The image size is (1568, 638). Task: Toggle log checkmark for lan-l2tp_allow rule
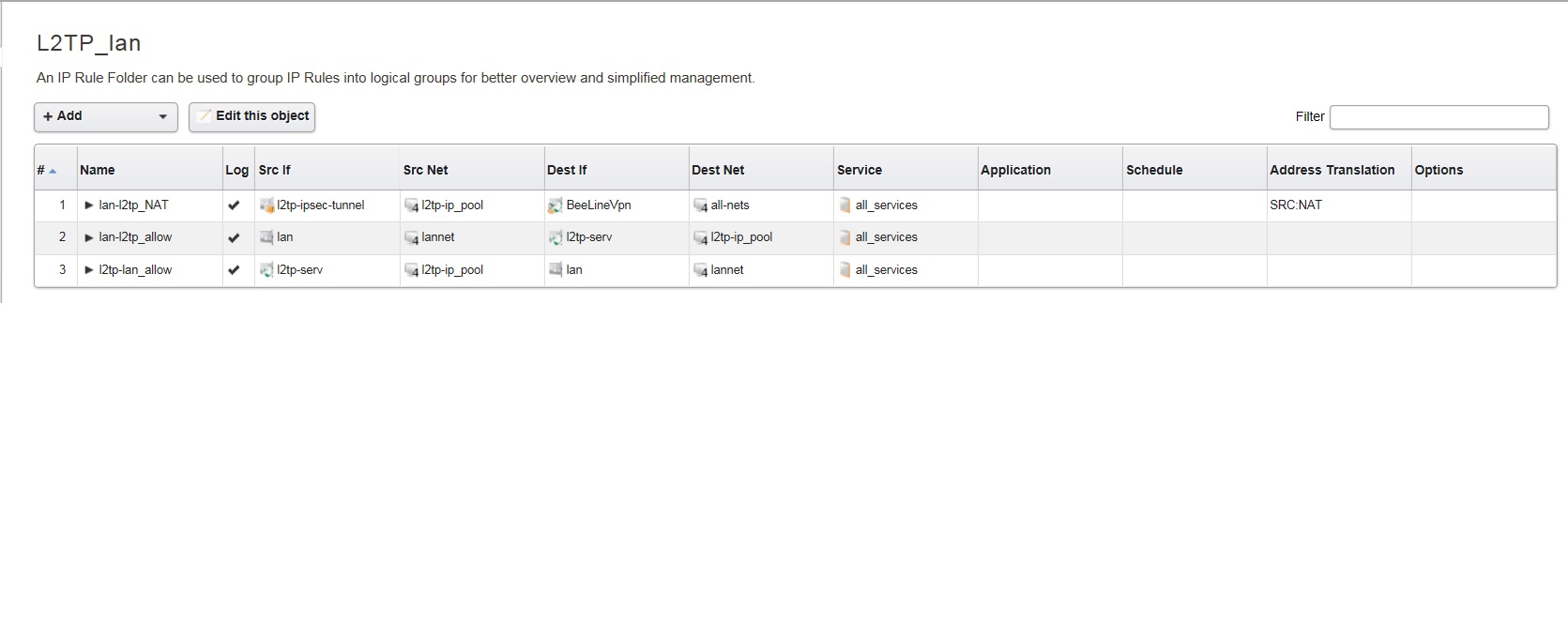[x=234, y=238]
